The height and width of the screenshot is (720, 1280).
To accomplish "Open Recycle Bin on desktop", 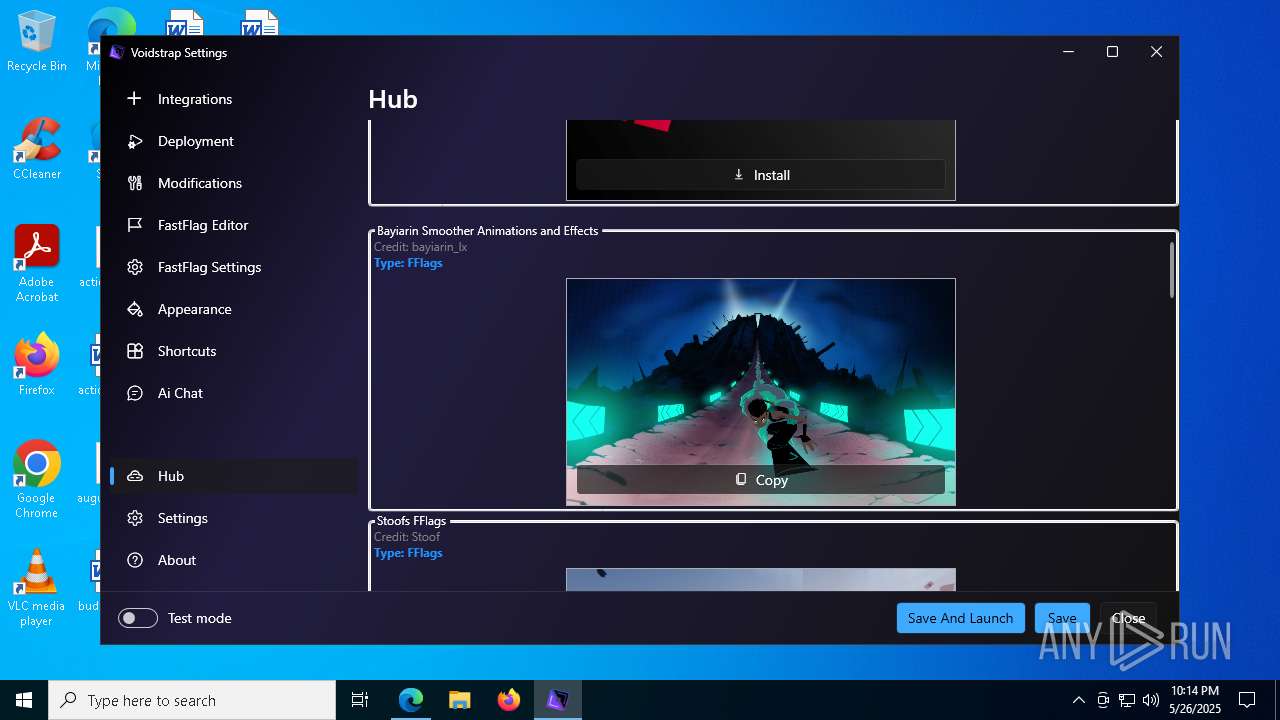I will click(x=36, y=42).
